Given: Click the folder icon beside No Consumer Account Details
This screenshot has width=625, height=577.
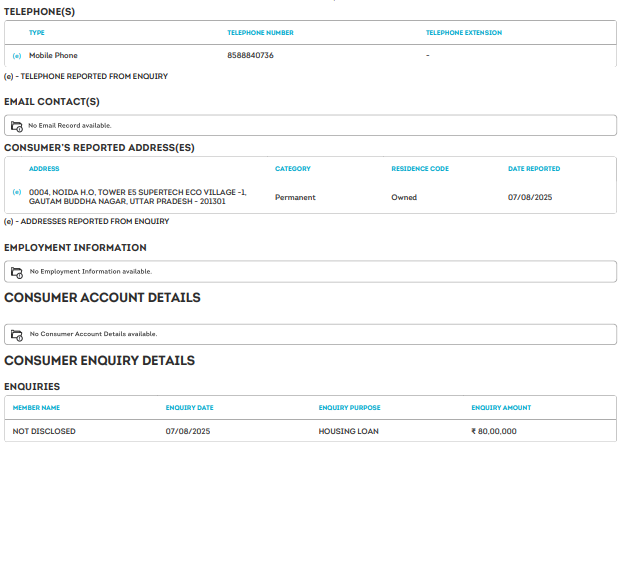Looking at the screenshot, I should tap(16, 334).
